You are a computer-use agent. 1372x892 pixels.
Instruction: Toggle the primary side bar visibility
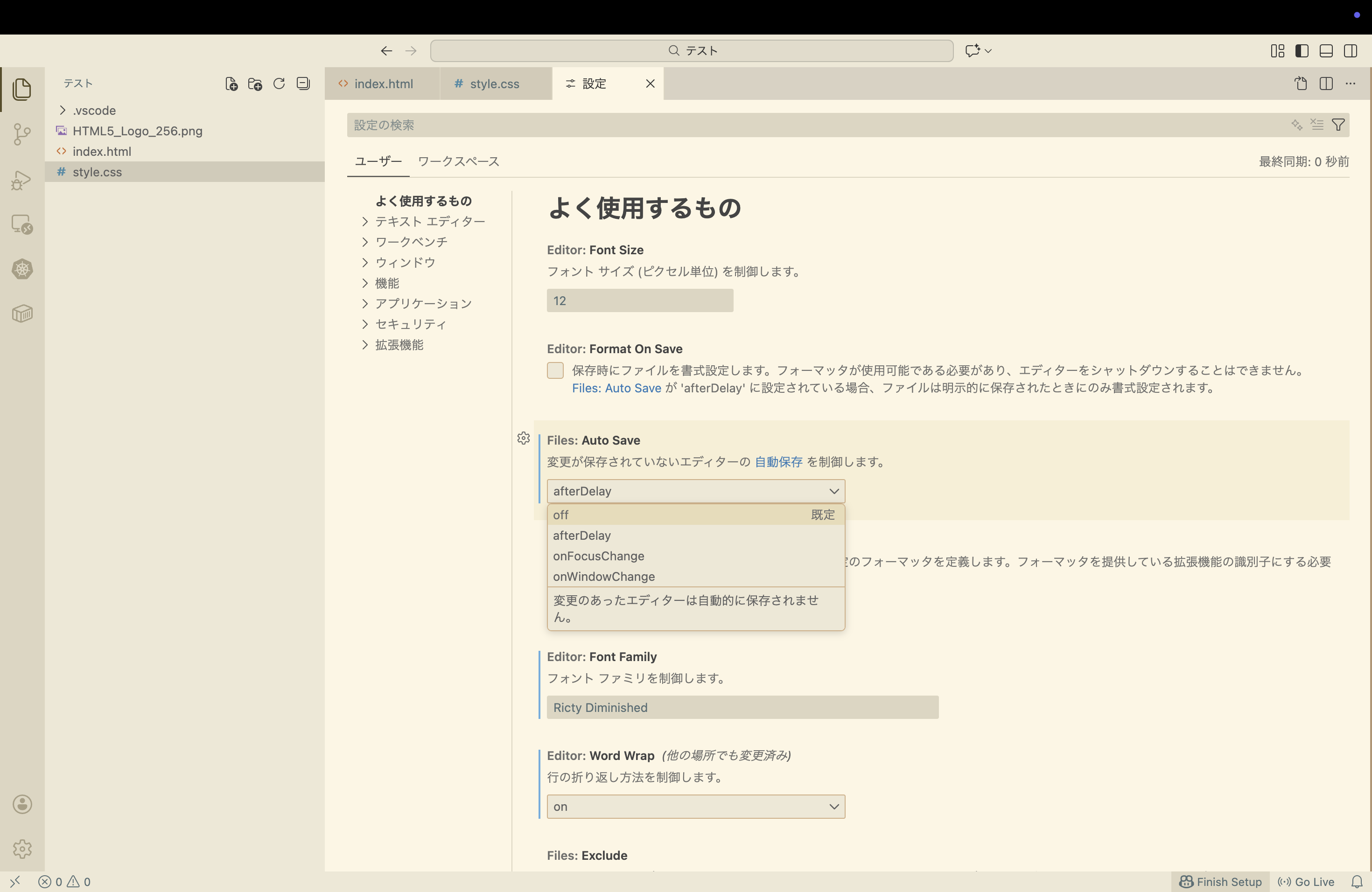click(x=1302, y=51)
